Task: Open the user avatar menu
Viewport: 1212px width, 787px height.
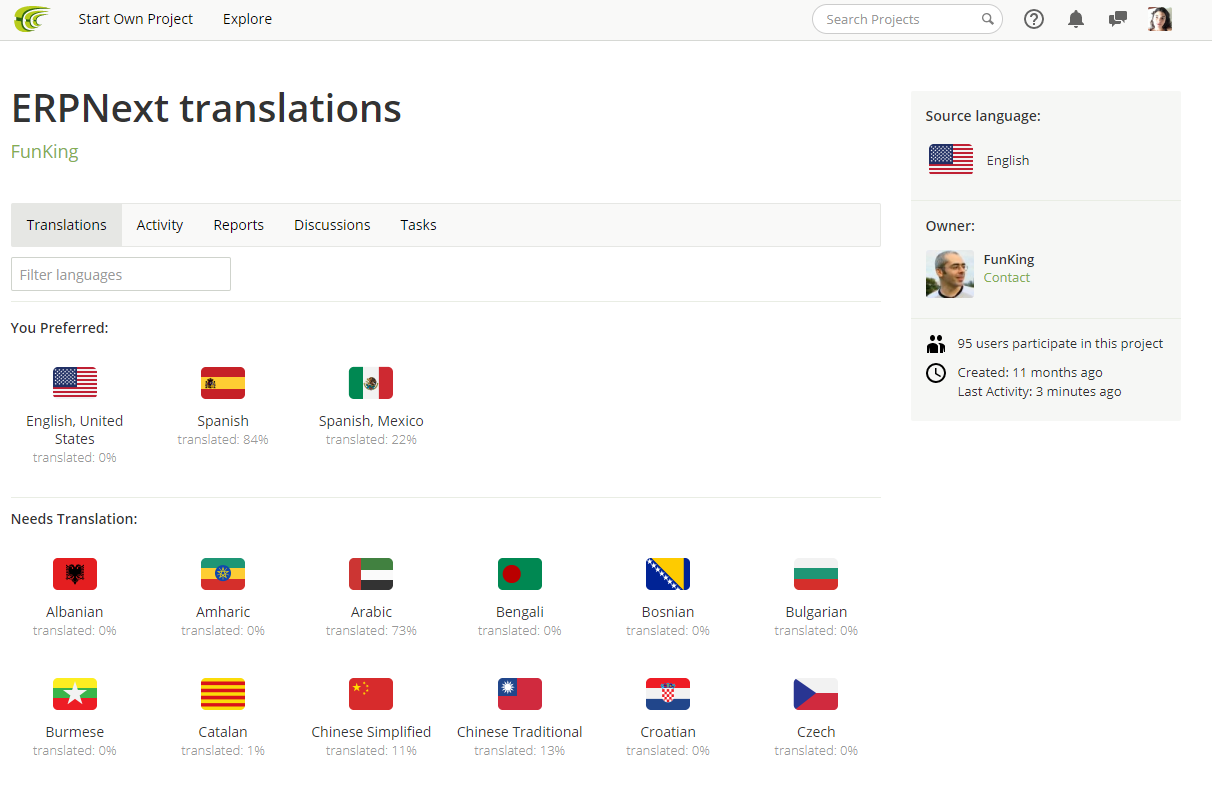Action: (1160, 19)
